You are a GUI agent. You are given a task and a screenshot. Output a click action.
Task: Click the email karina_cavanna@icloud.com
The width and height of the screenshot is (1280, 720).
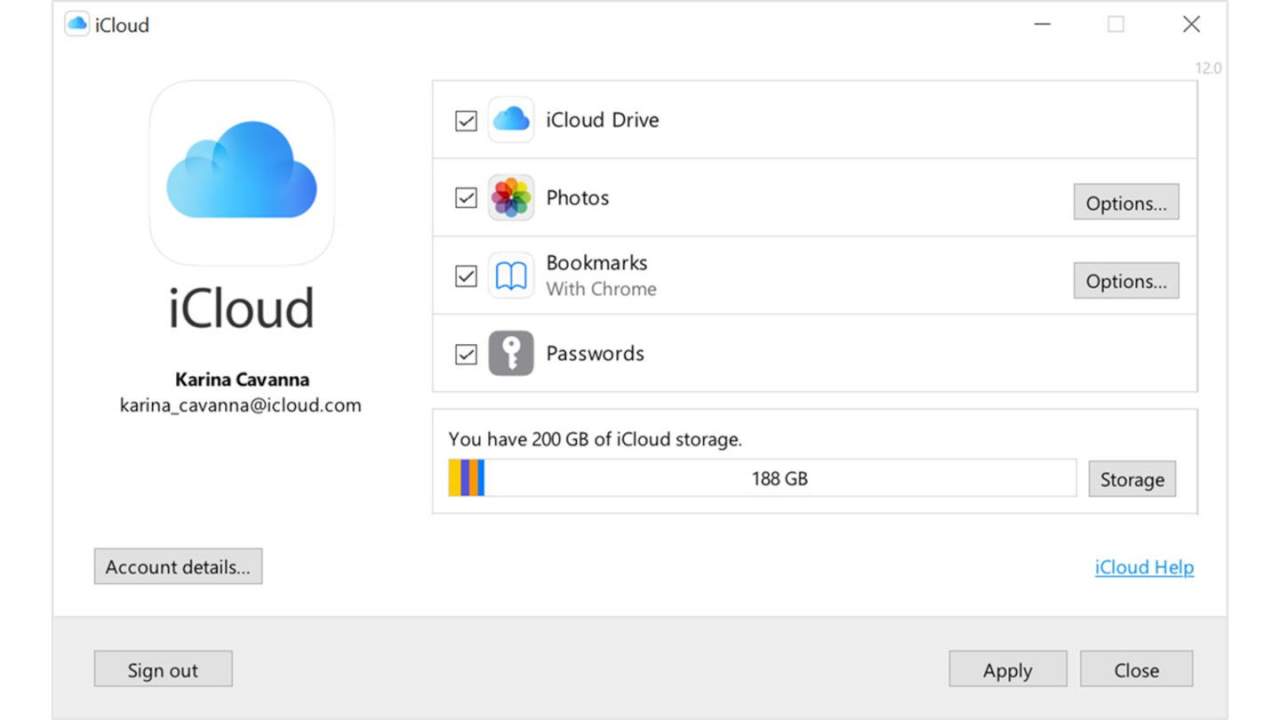(241, 405)
